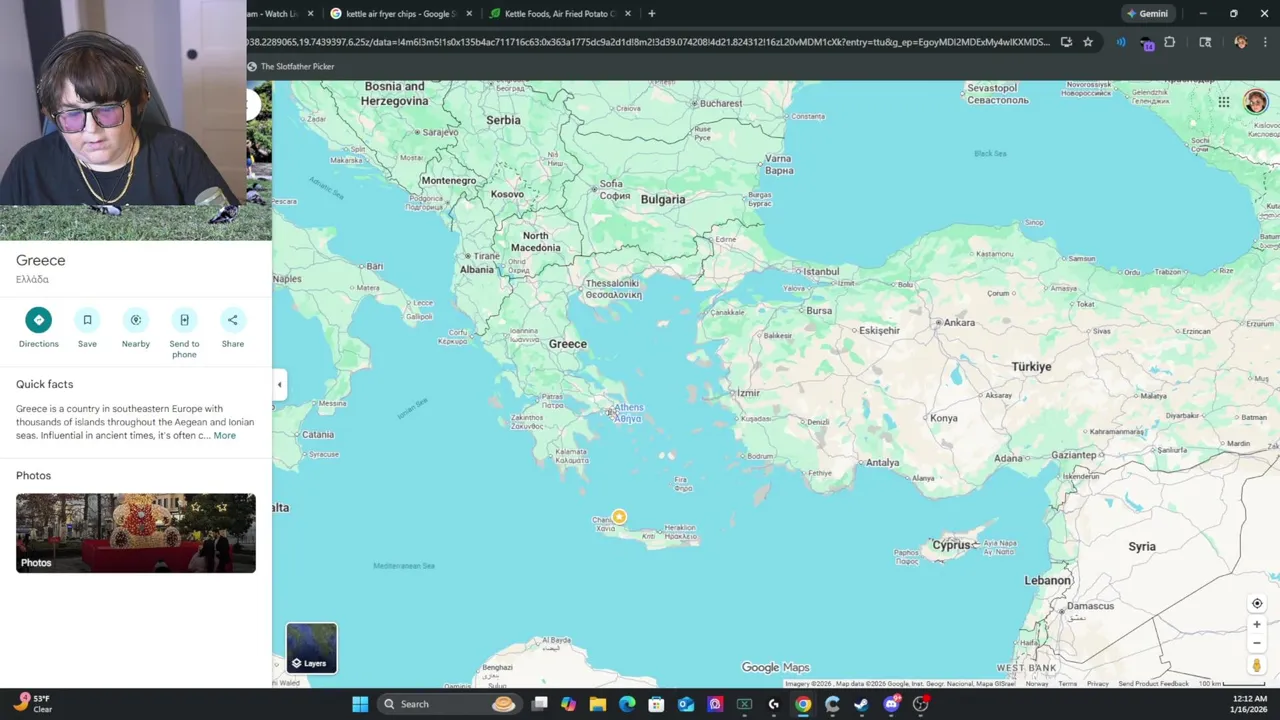
Task: Open the Chrome profile avatar
Action: [1241, 42]
